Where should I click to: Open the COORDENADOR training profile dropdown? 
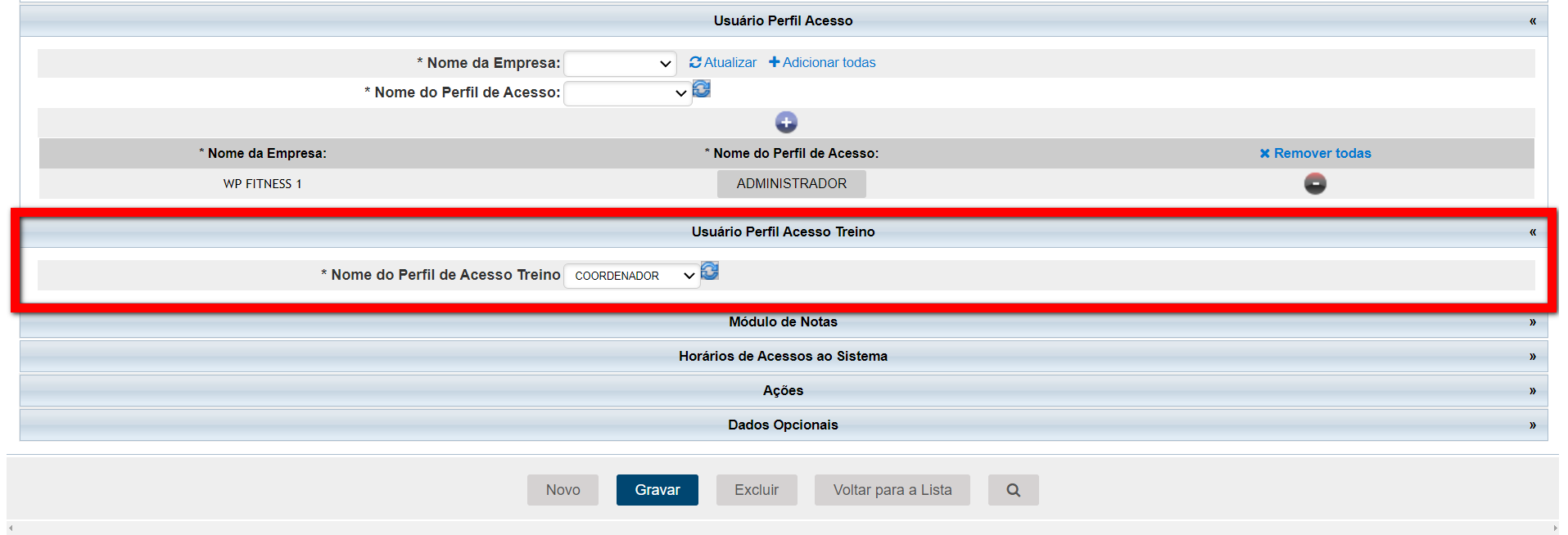pos(631,276)
